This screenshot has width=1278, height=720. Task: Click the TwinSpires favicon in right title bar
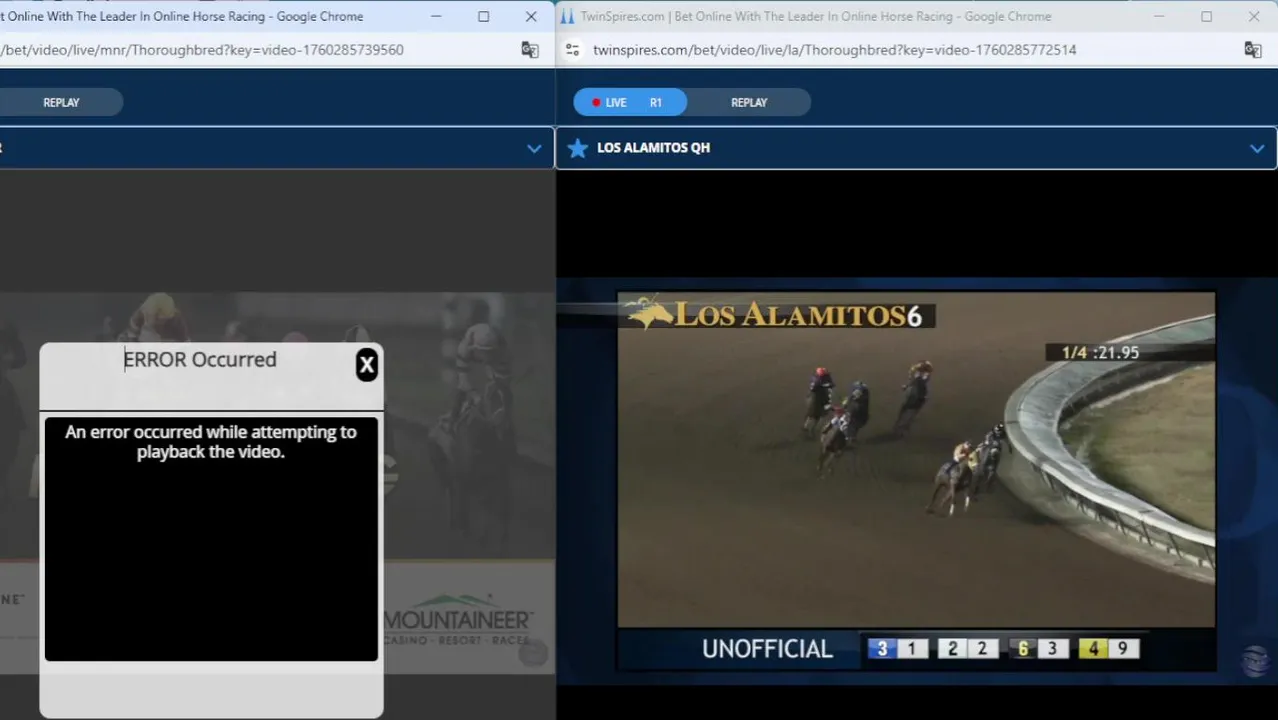coord(568,16)
